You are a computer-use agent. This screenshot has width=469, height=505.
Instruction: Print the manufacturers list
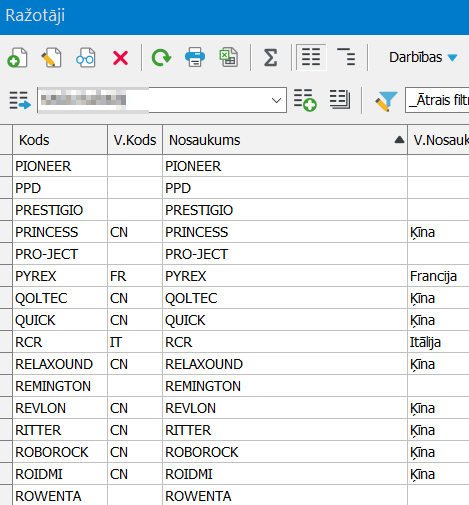pos(195,58)
